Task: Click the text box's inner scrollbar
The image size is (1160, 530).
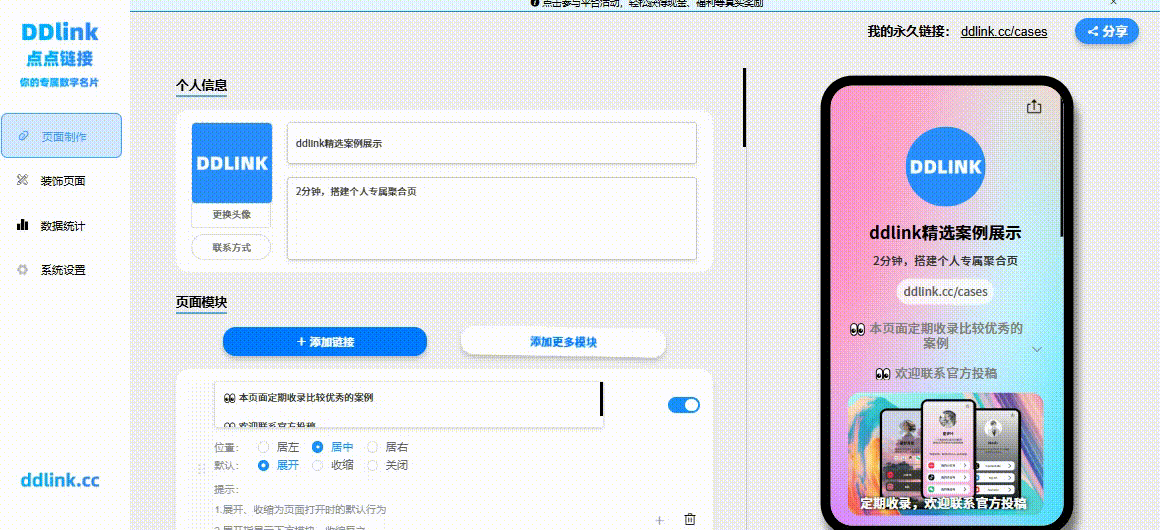Action: pos(601,399)
